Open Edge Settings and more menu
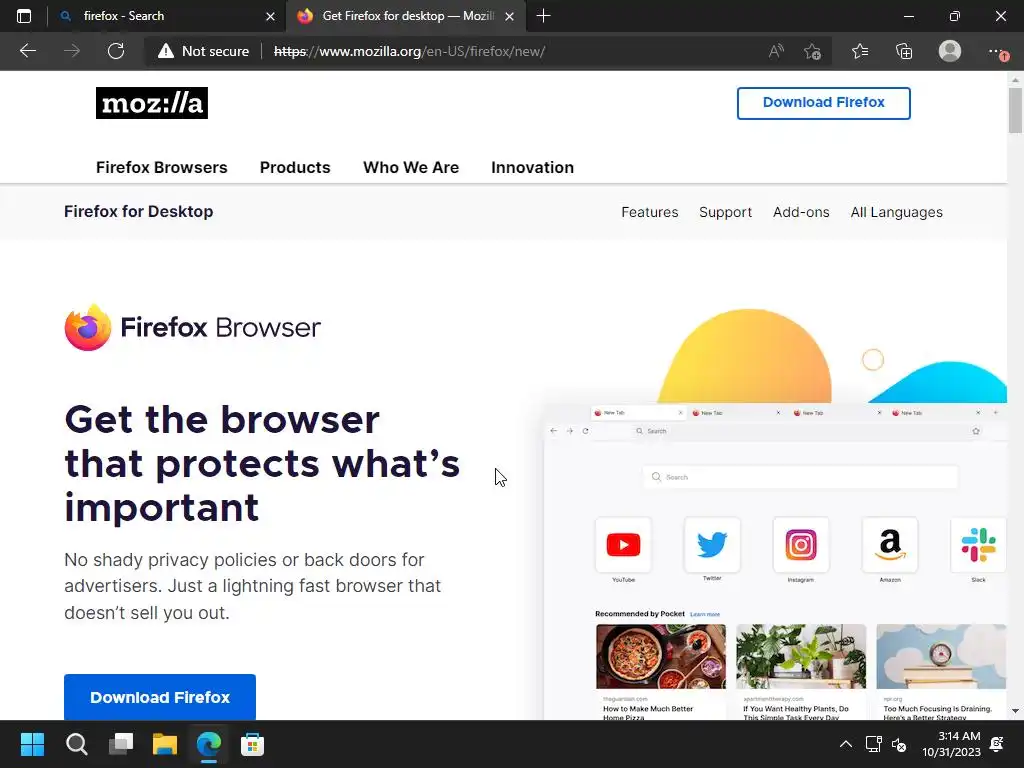Viewport: 1024px width, 768px height. pos(997,51)
